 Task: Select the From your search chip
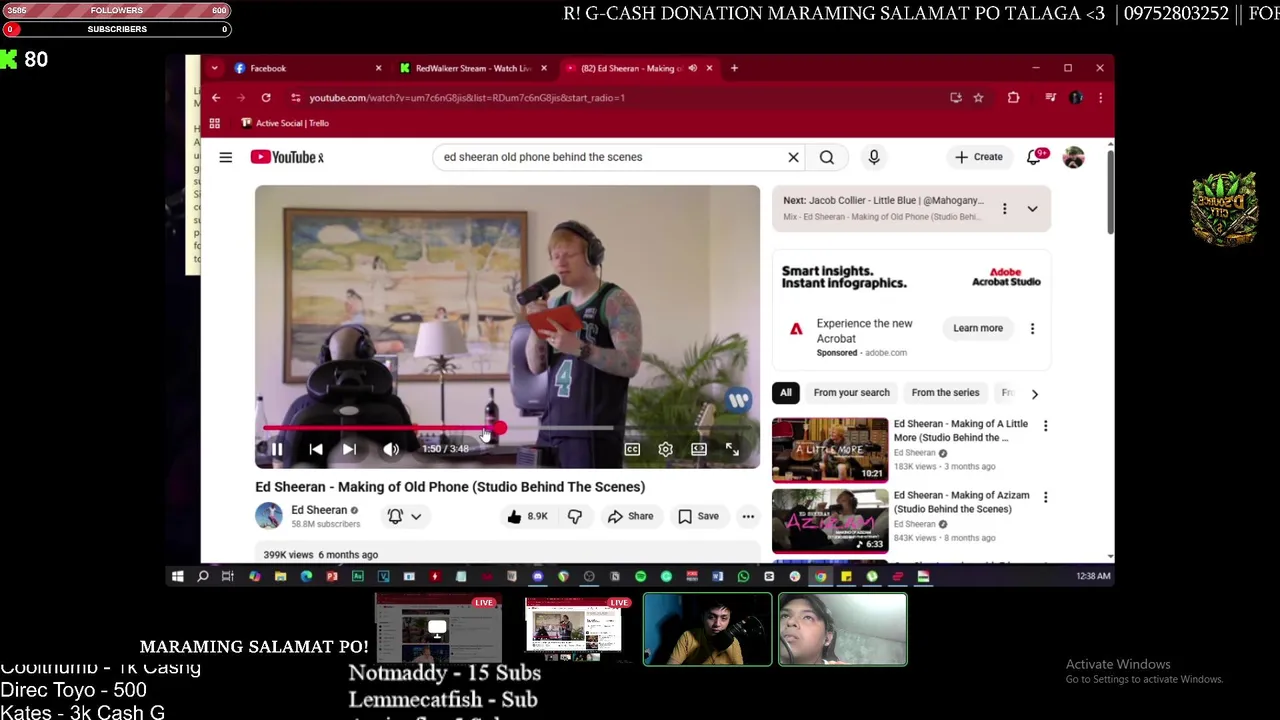pyautogui.click(x=851, y=393)
